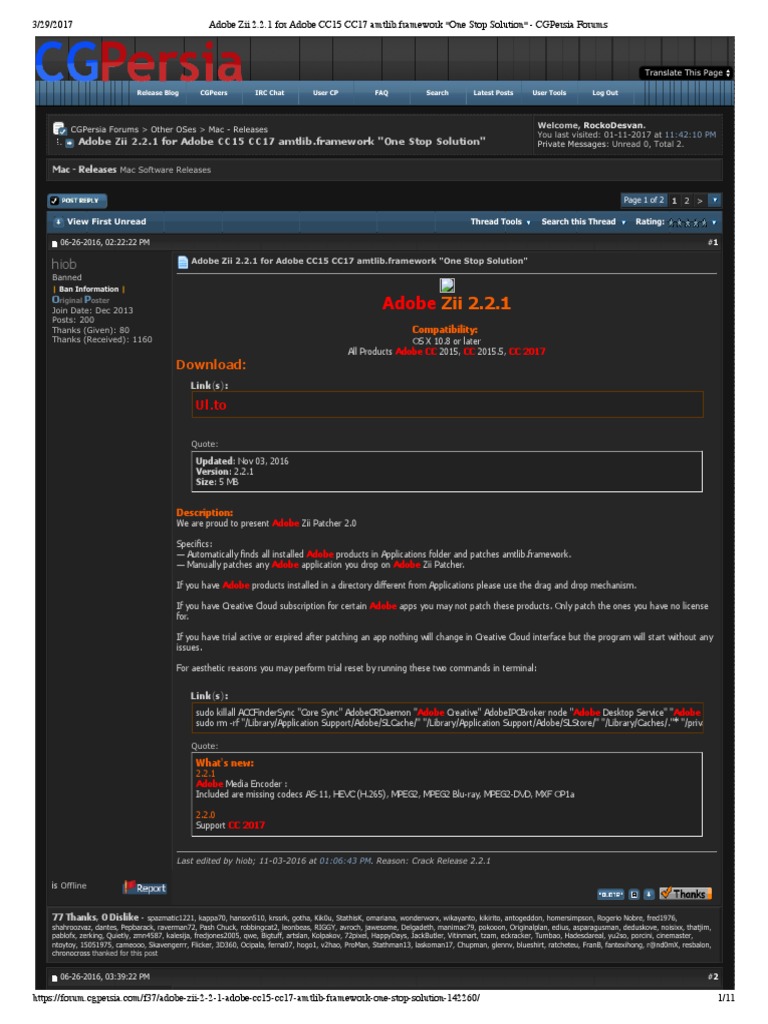Open Translate This Page dropdown
The height and width of the screenshot is (1024, 768).
click(x=686, y=72)
